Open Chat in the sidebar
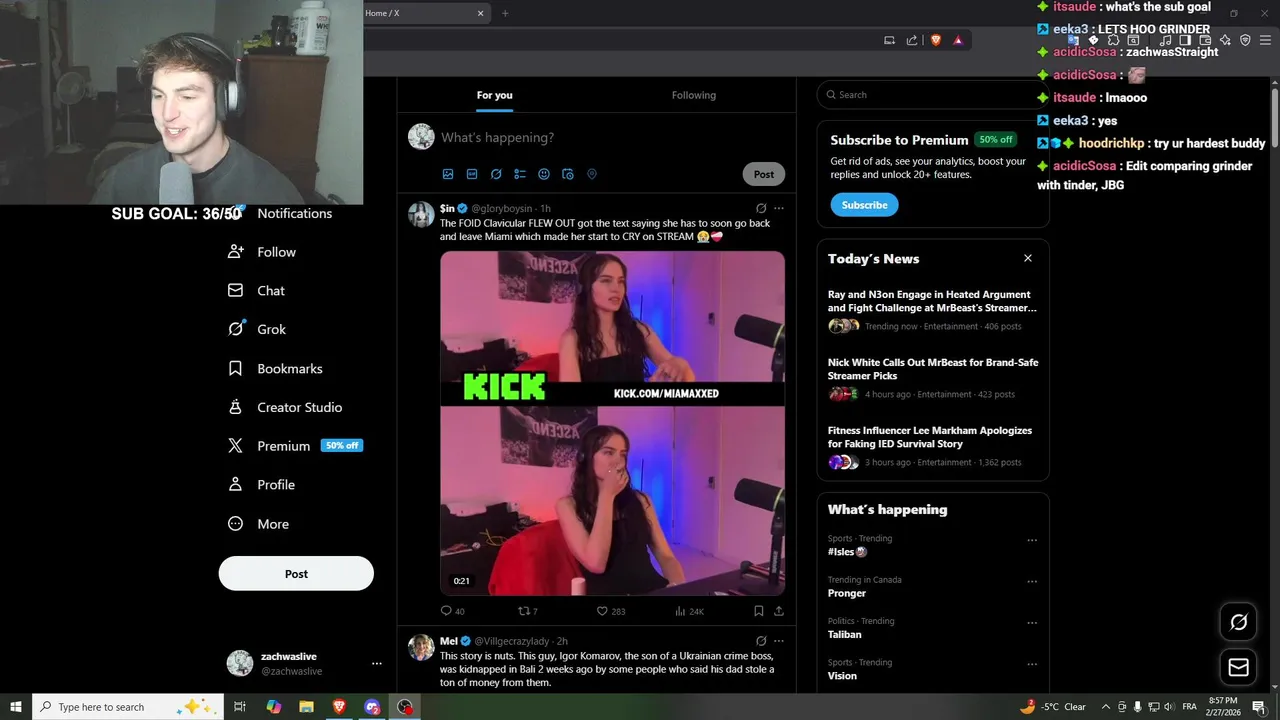This screenshot has width=1280, height=720. pos(257,291)
